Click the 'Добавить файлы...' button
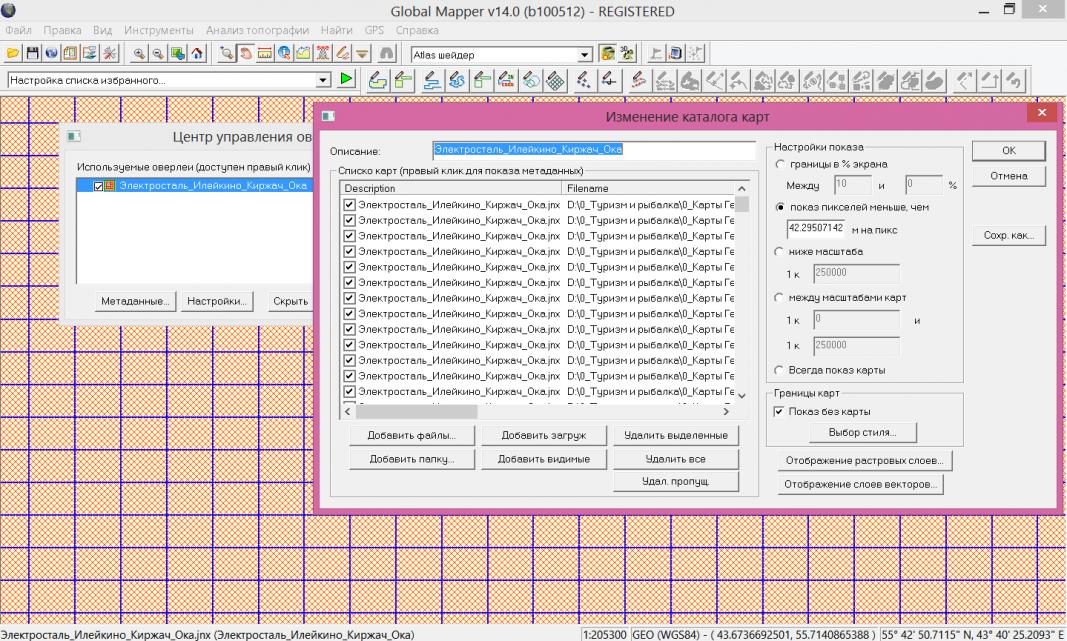Viewport: 1067px width, 641px height. tap(411, 435)
